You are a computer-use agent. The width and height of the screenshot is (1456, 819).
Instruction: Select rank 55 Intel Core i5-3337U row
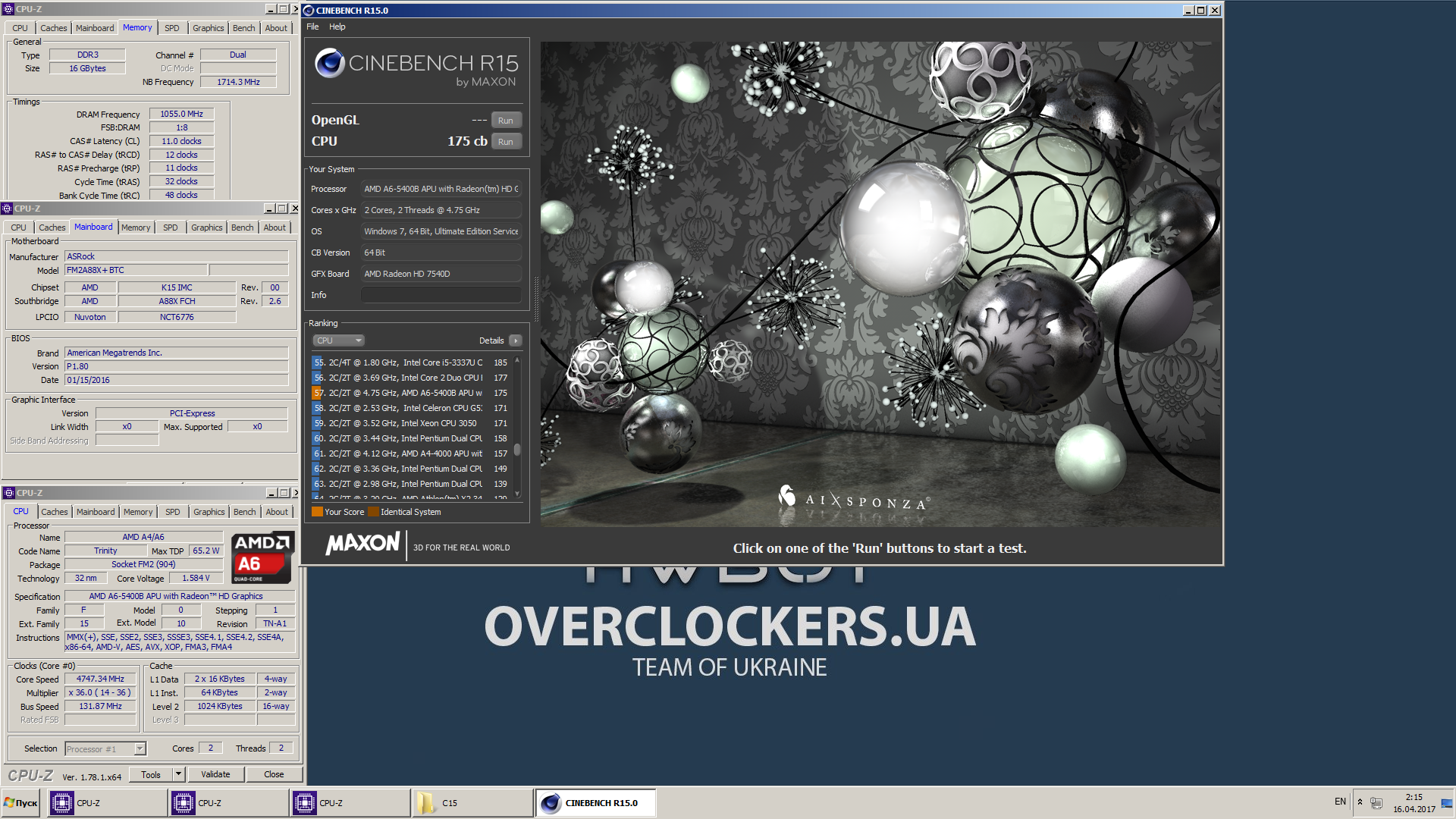point(412,362)
